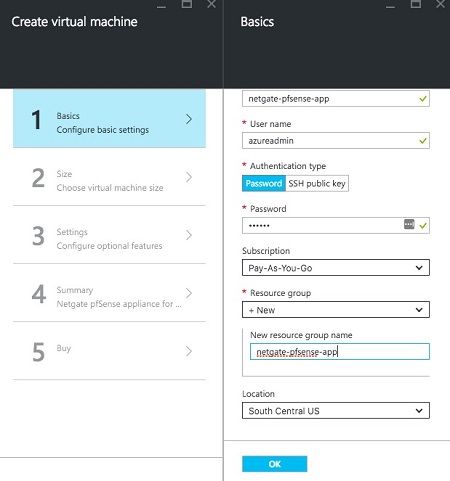Open step 3 Settings
This screenshot has height=481, width=450.
(x=109, y=235)
